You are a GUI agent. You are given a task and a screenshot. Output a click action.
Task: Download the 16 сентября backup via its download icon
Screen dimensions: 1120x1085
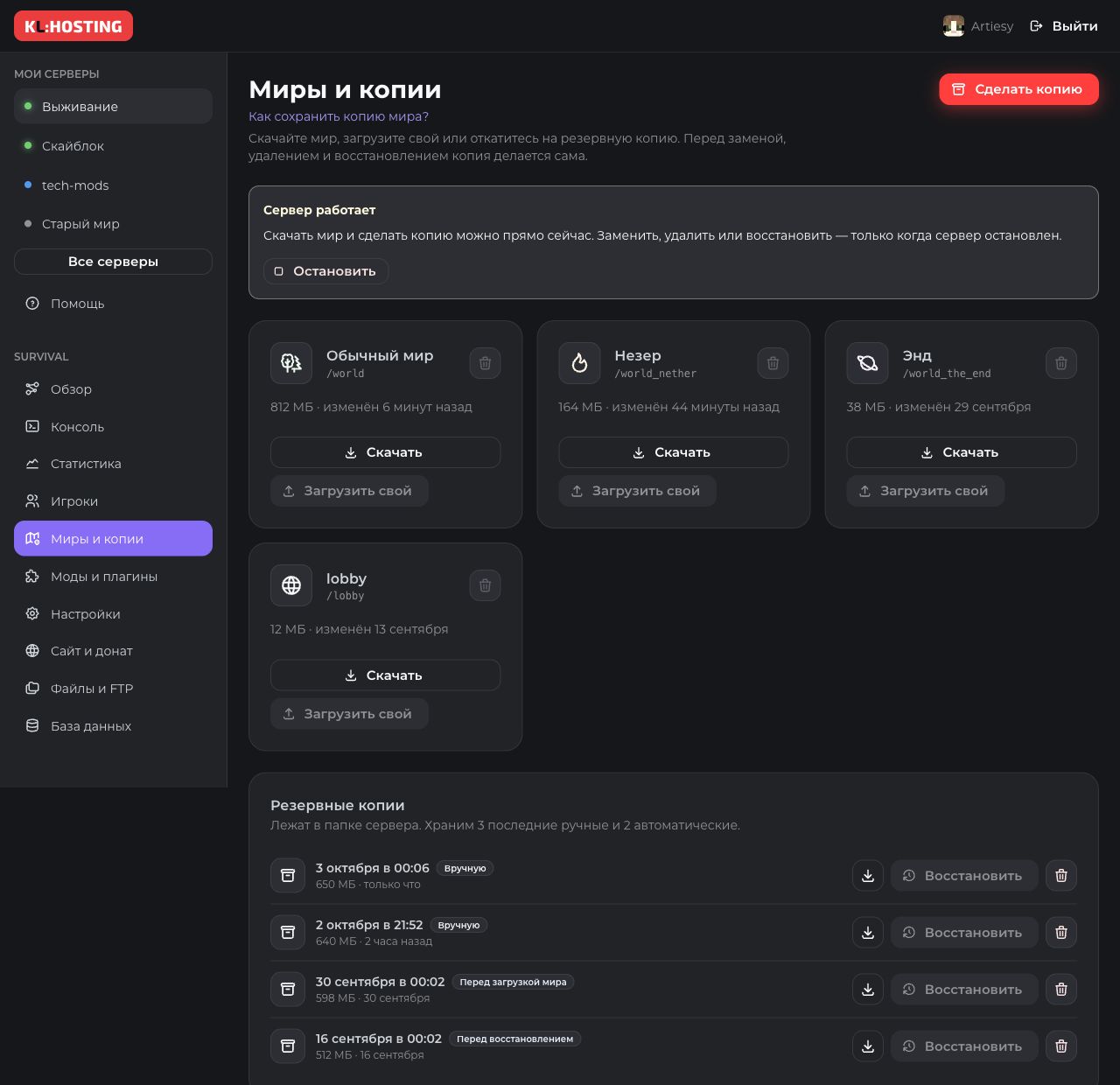pos(867,1046)
